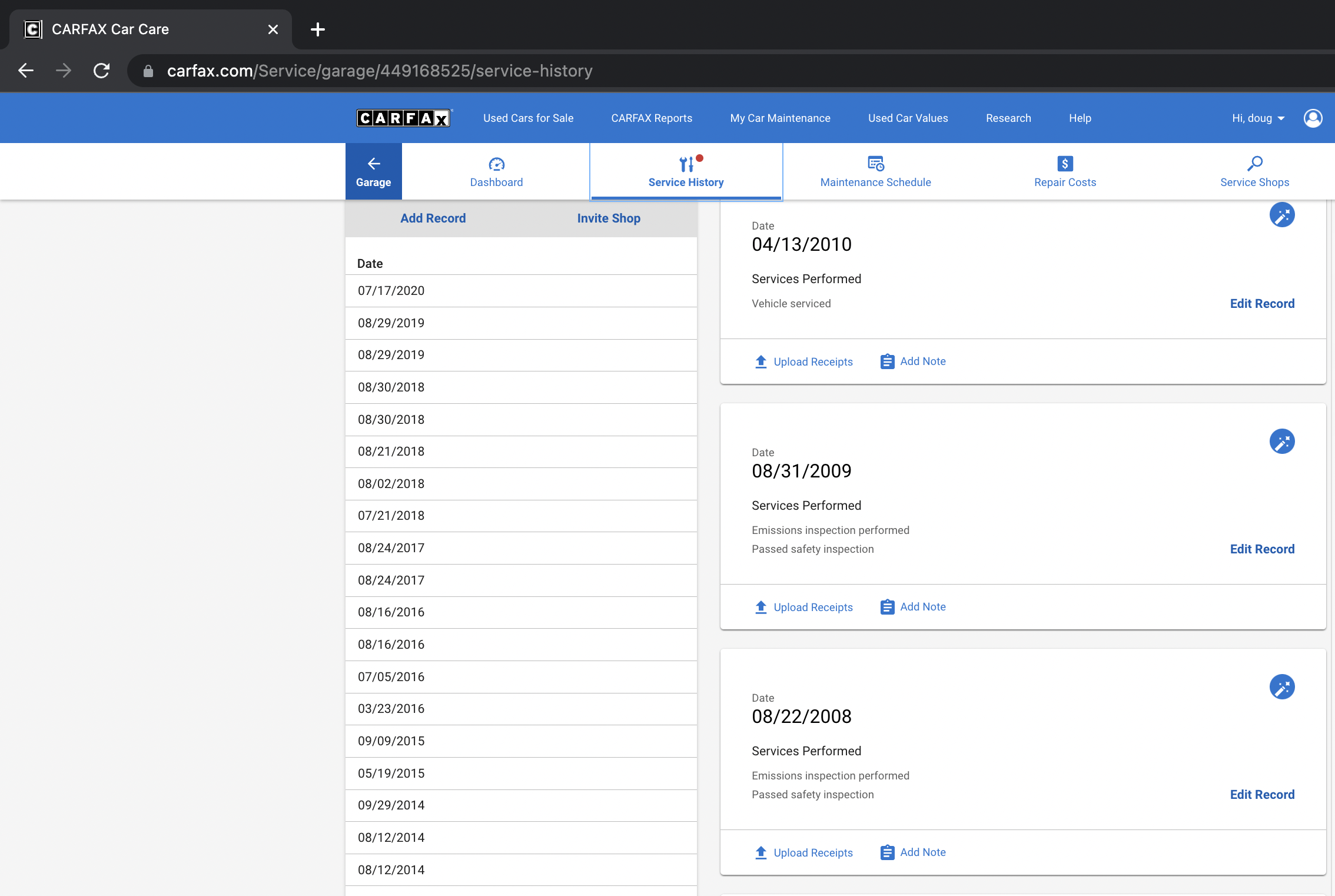
Task: Edit Record for 04/13/2010
Action: (x=1263, y=304)
